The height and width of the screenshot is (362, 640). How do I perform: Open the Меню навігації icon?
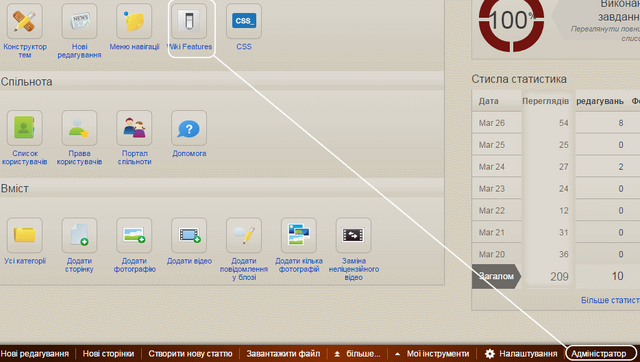134,21
